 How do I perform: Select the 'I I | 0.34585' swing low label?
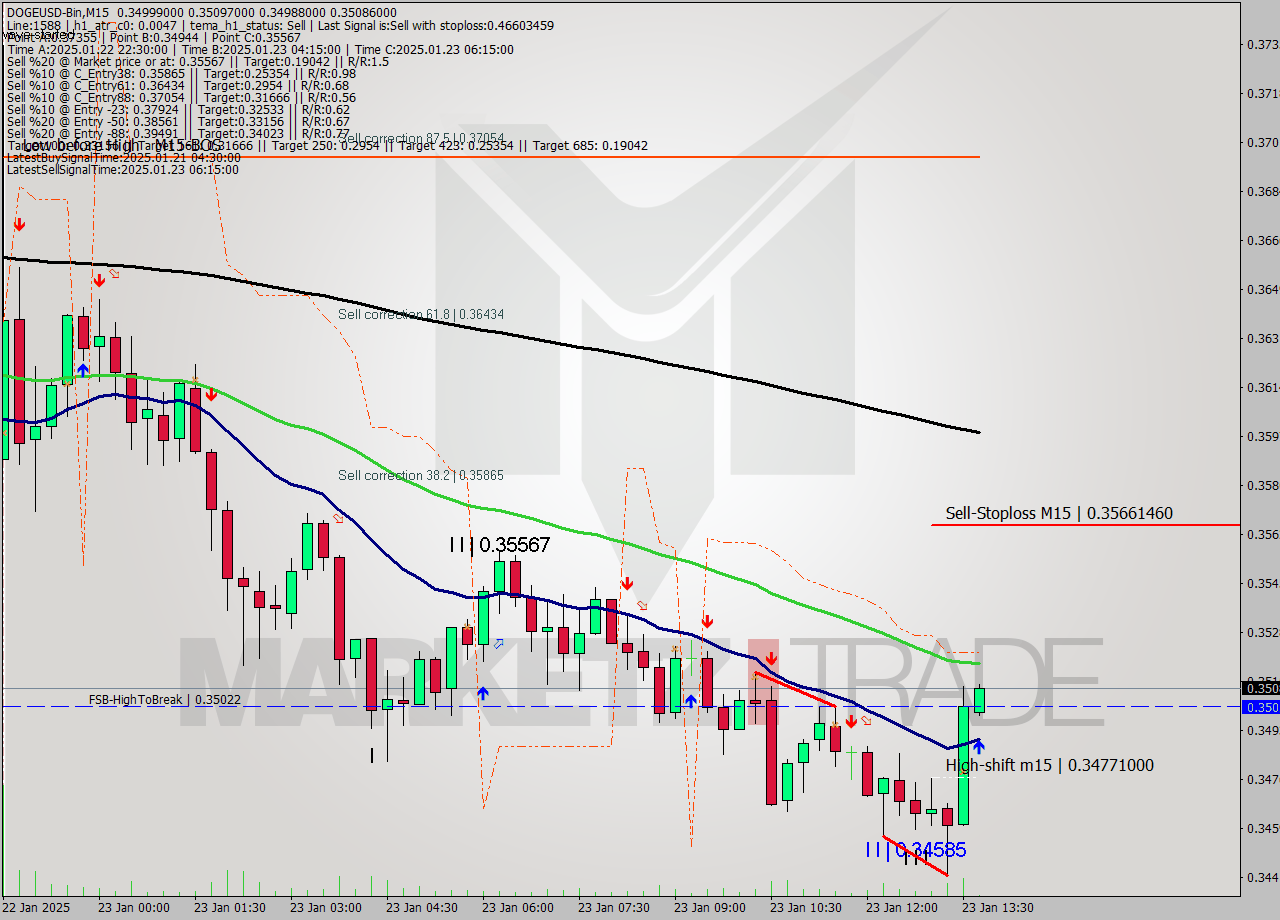pos(916,850)
